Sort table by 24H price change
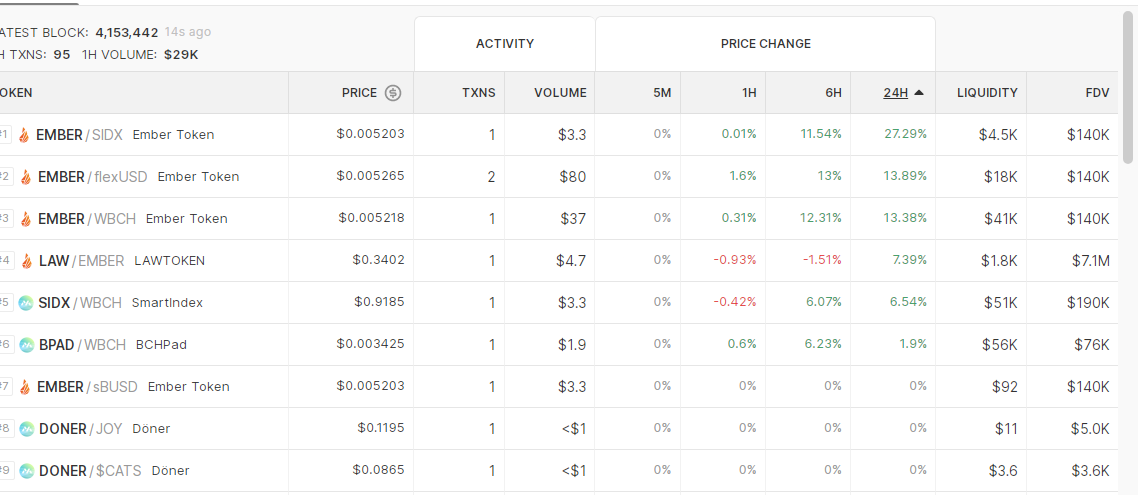The height and width of the screenshot is (495, 1138). click(896, 93)
